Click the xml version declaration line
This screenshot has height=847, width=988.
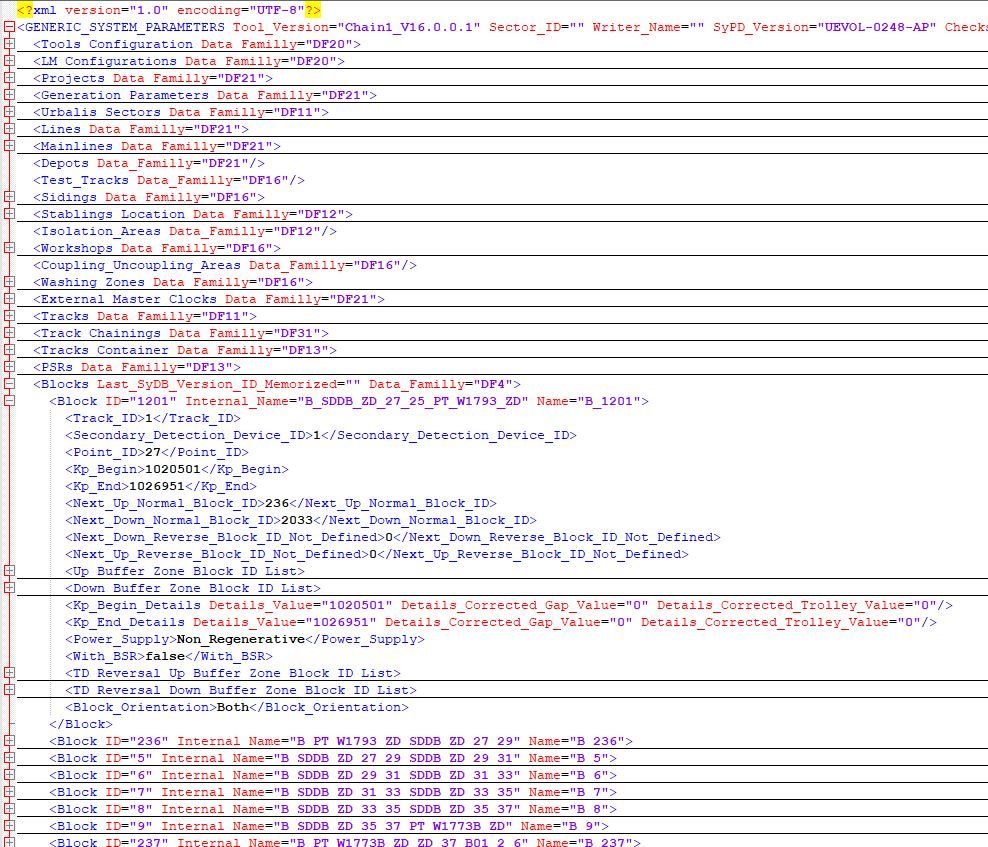[169, 10]
